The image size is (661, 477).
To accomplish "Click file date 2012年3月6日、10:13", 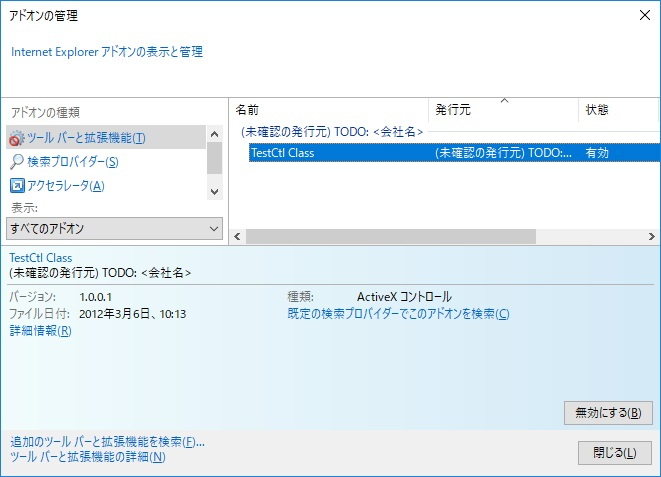I will click(x=132, y=314).
